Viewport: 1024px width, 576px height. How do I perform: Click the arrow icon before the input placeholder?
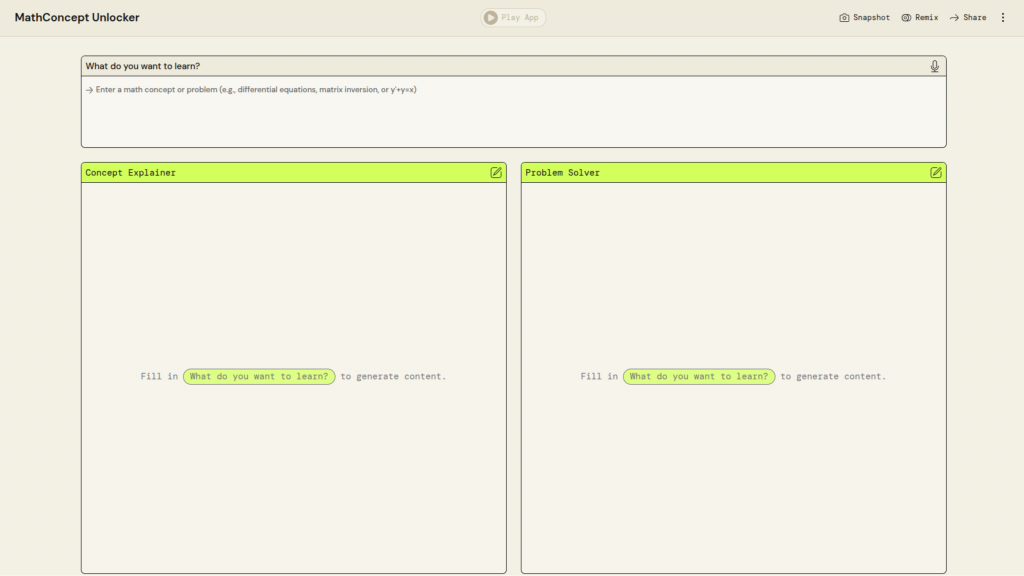[89, 90]
